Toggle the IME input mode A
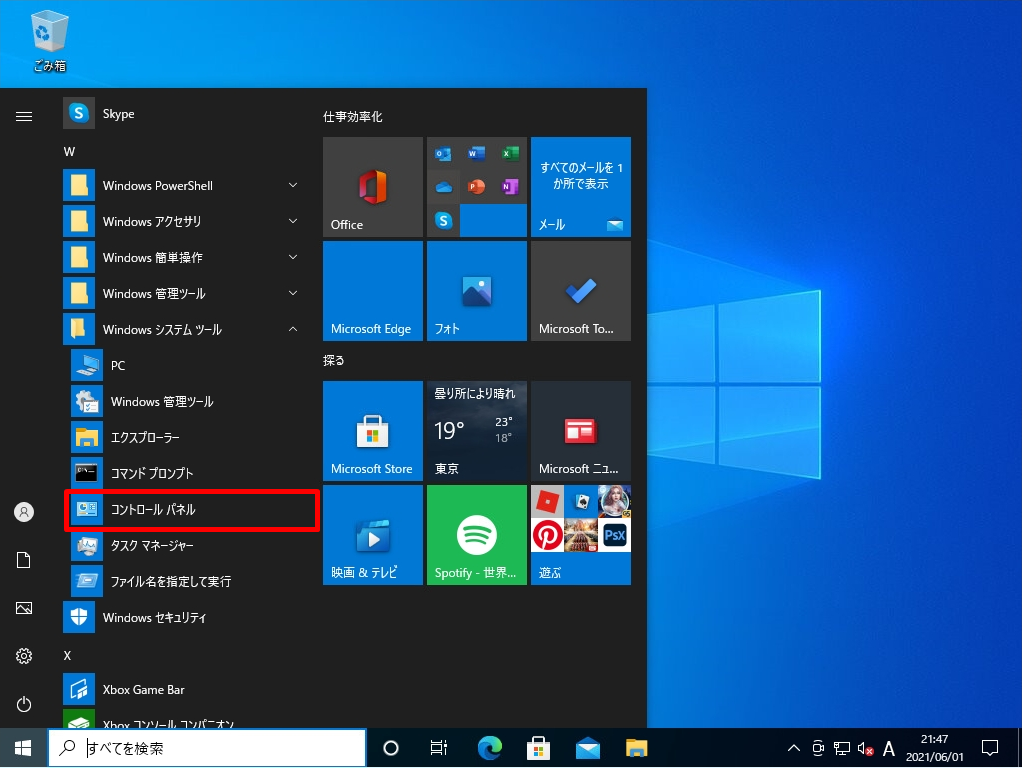1022x768 pixels. (x=888, y=748)
